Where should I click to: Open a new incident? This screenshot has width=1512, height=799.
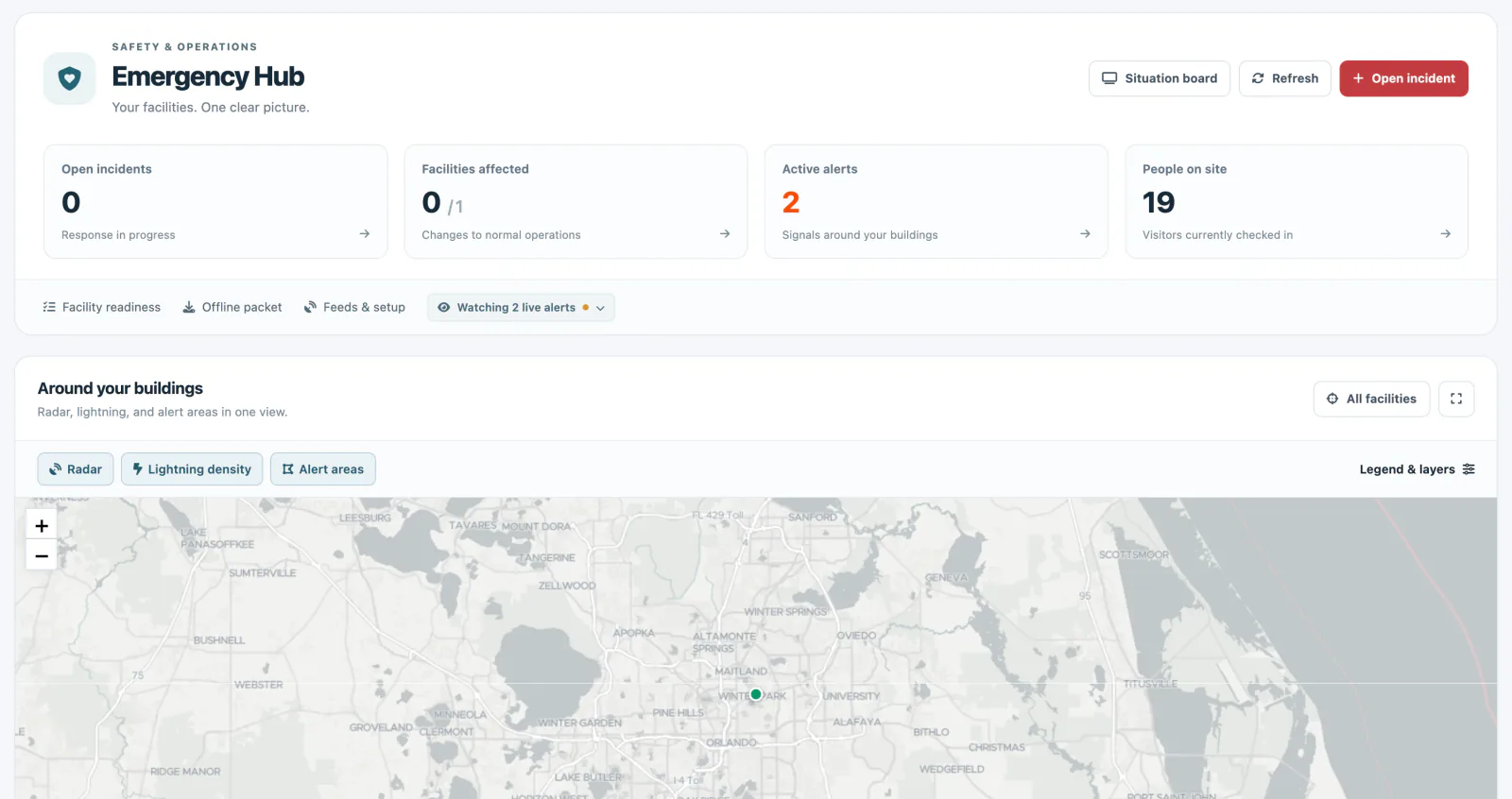1403,78
